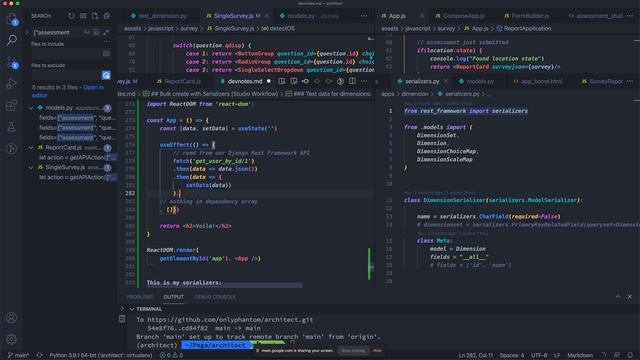Open the Explorer view in activity bar
The height and width of the screenshot is (360, 640).
click(x=12, y=19)
